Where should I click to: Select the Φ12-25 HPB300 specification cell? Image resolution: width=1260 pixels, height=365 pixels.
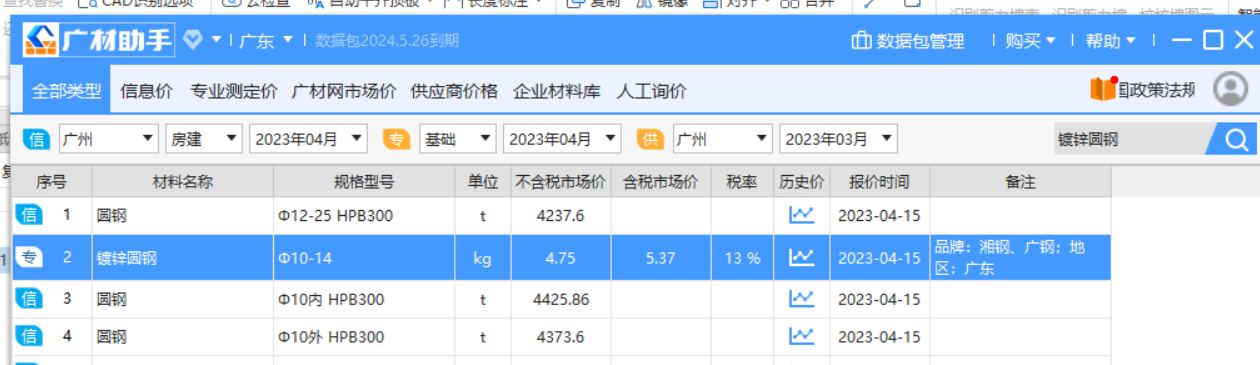click(x=364, y=215)
